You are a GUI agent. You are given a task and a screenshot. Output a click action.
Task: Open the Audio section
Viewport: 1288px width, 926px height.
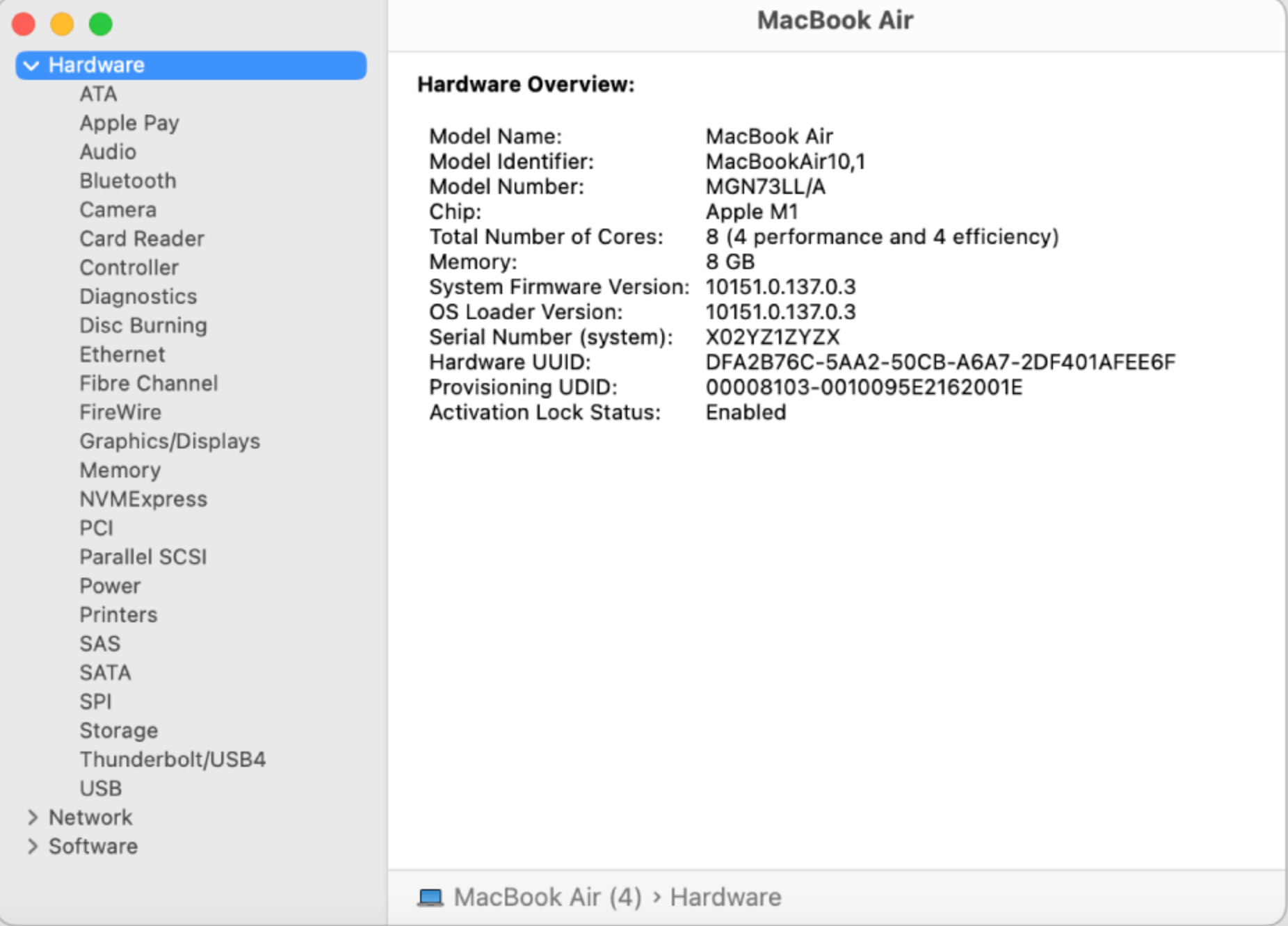(x=108, y=152)
